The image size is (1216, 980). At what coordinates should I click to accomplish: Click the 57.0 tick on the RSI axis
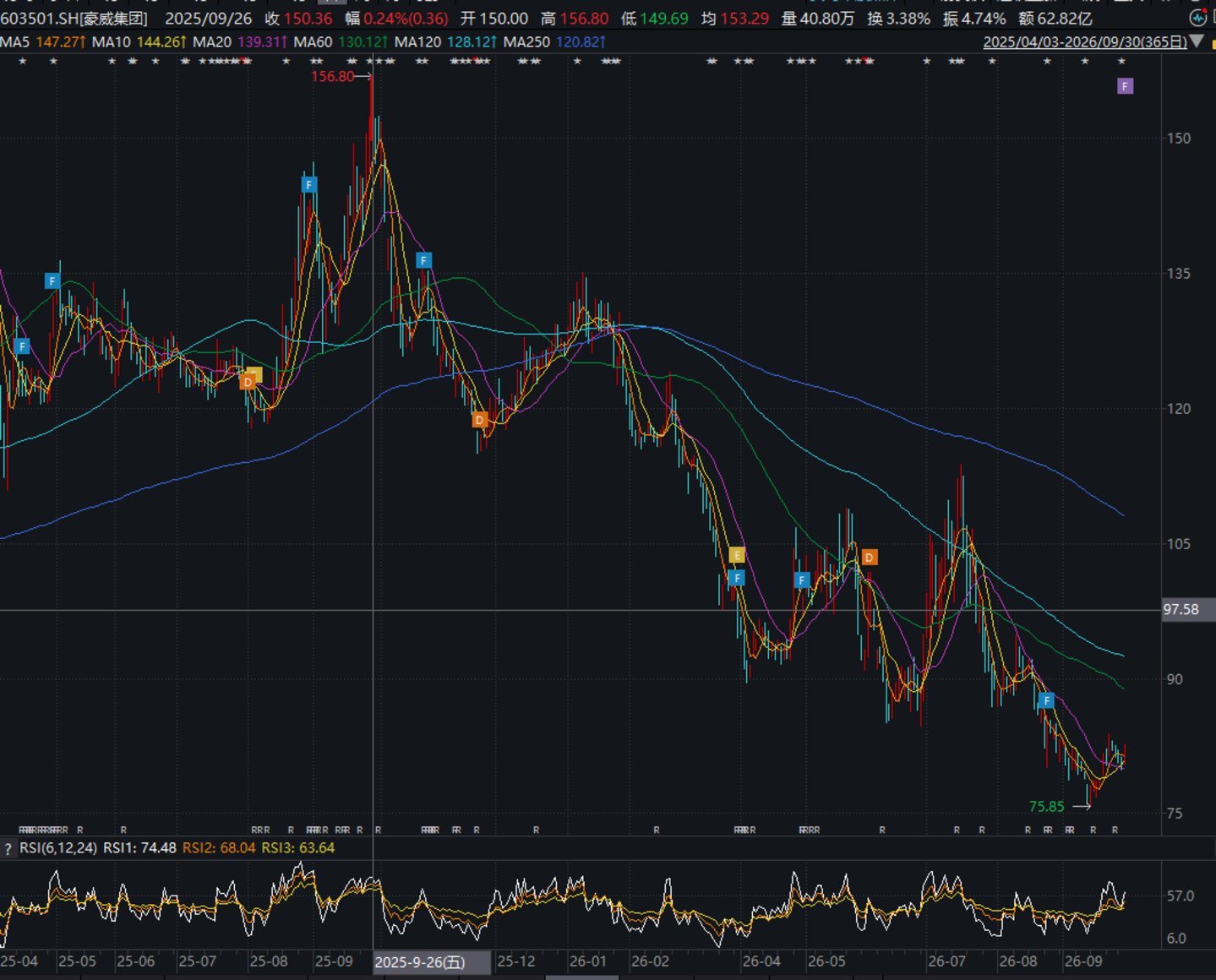1181,896
